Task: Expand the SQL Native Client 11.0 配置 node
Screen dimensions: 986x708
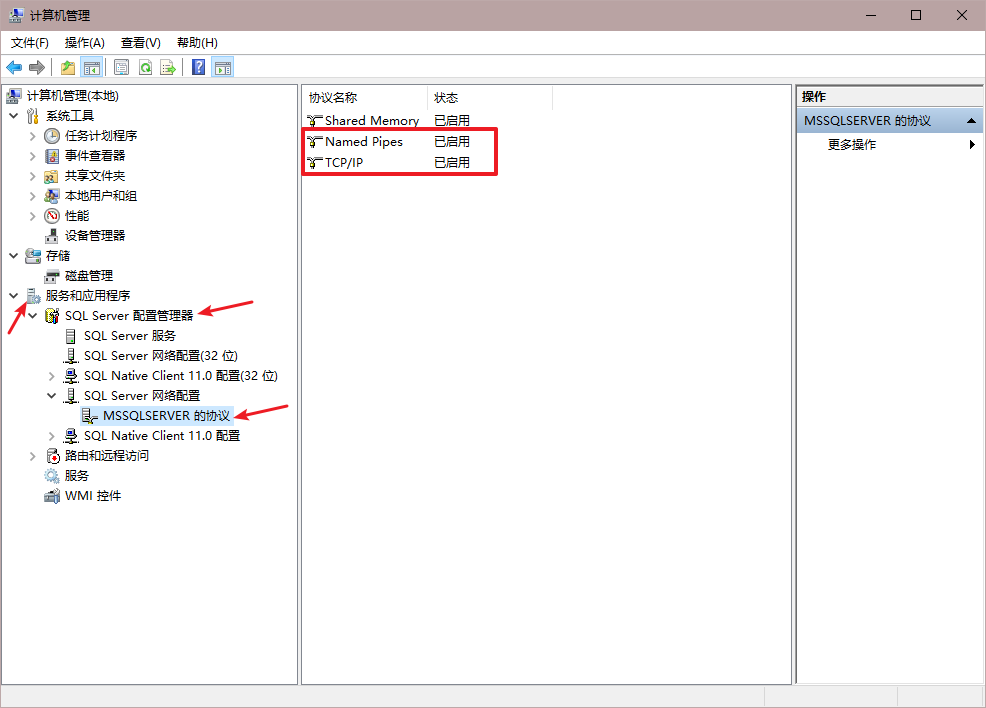Action: pos(52,436)
